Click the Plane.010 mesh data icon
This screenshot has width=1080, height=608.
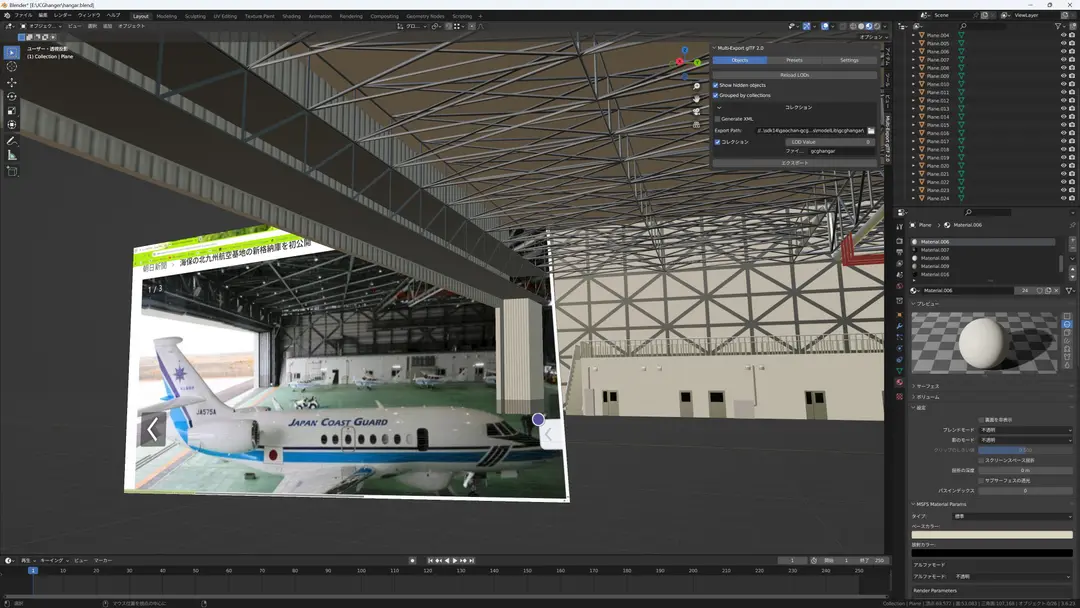(962, 84)
